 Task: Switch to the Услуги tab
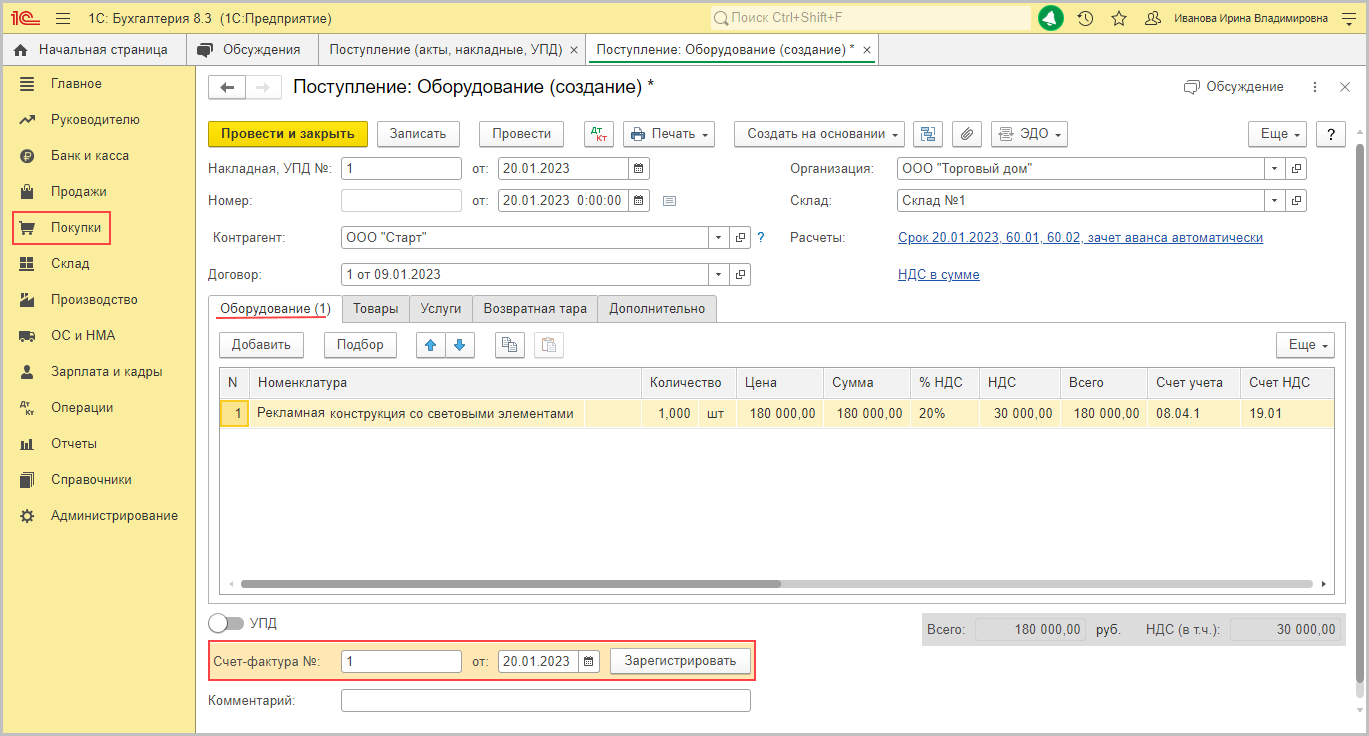point(441,309)
